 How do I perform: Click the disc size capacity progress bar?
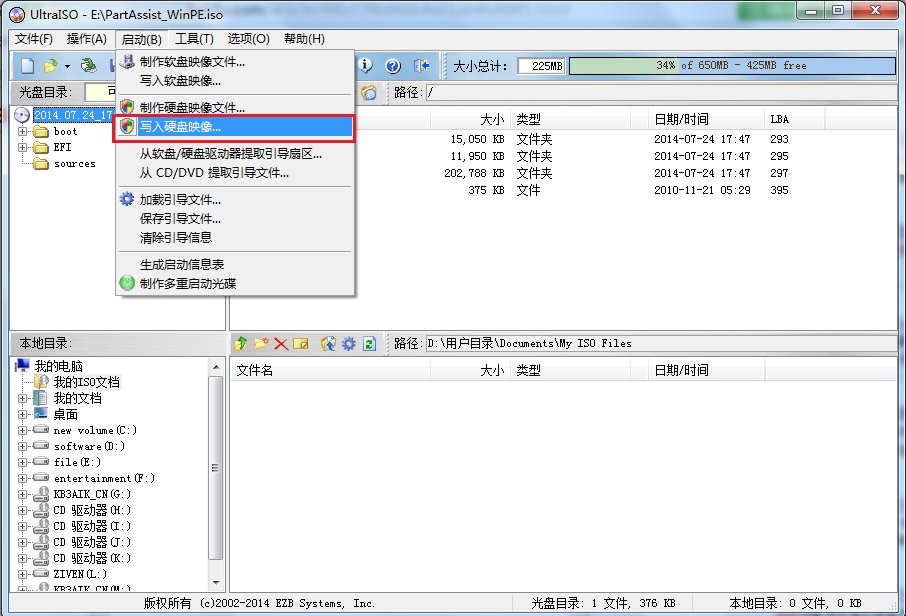tap(732, 66)
